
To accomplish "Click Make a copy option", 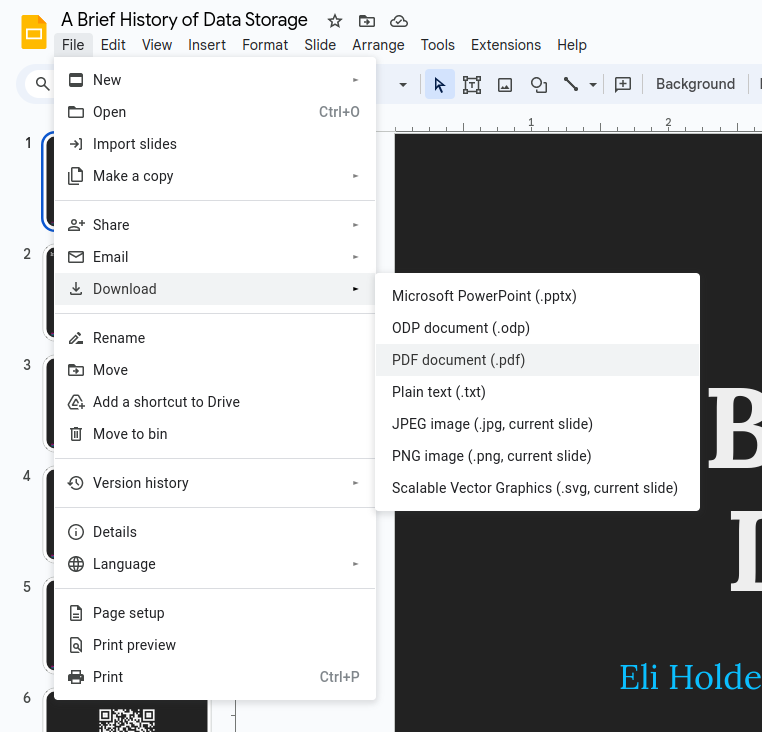I will 133,176.
